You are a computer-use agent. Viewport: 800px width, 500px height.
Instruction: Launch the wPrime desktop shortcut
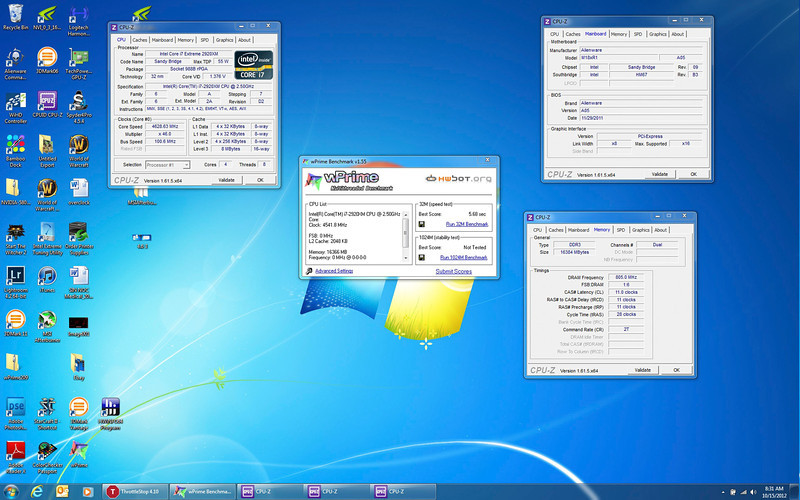[x=78, y=454]
